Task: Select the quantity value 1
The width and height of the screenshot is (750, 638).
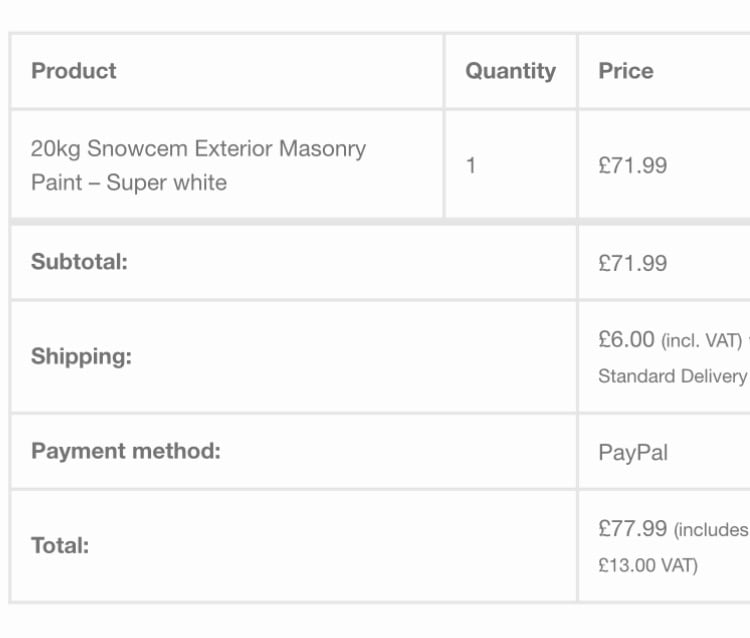Action: (x=471, y=165)
